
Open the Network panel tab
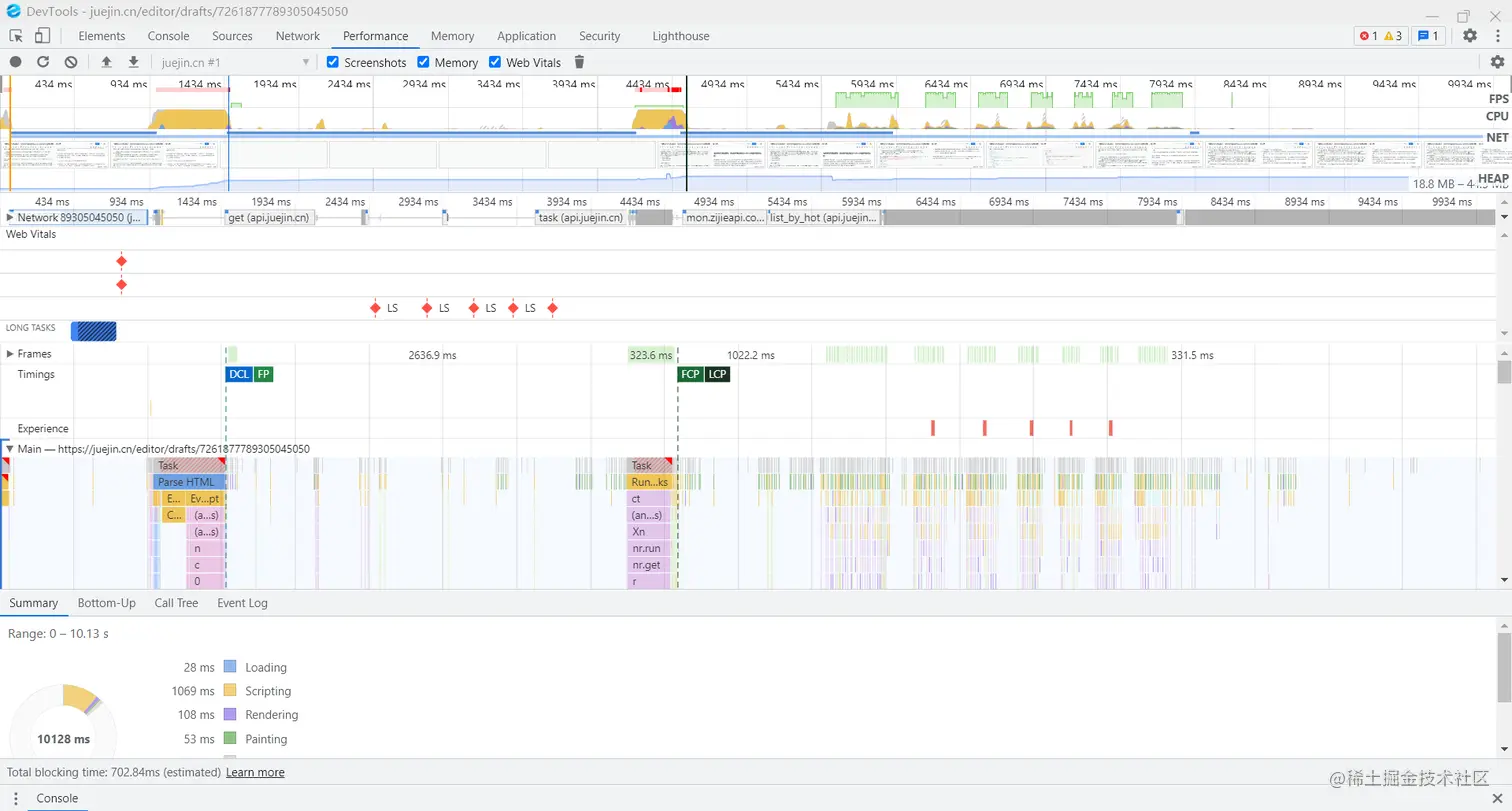coord(298,36)
